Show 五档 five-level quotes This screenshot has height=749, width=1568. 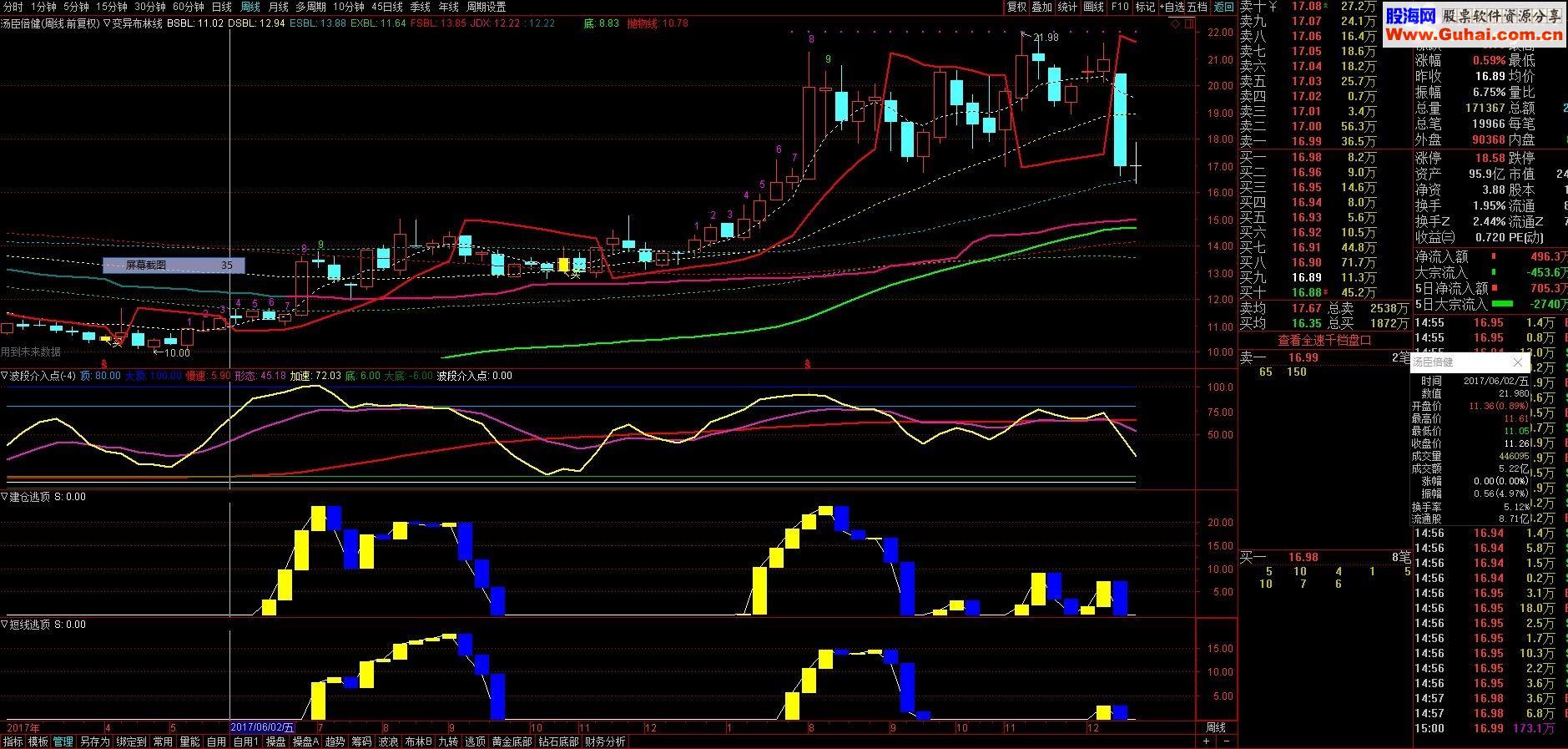point(1197,7)
